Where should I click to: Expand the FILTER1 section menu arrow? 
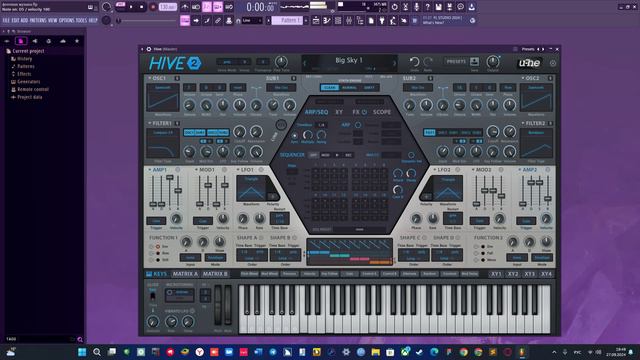click(150, 123)
